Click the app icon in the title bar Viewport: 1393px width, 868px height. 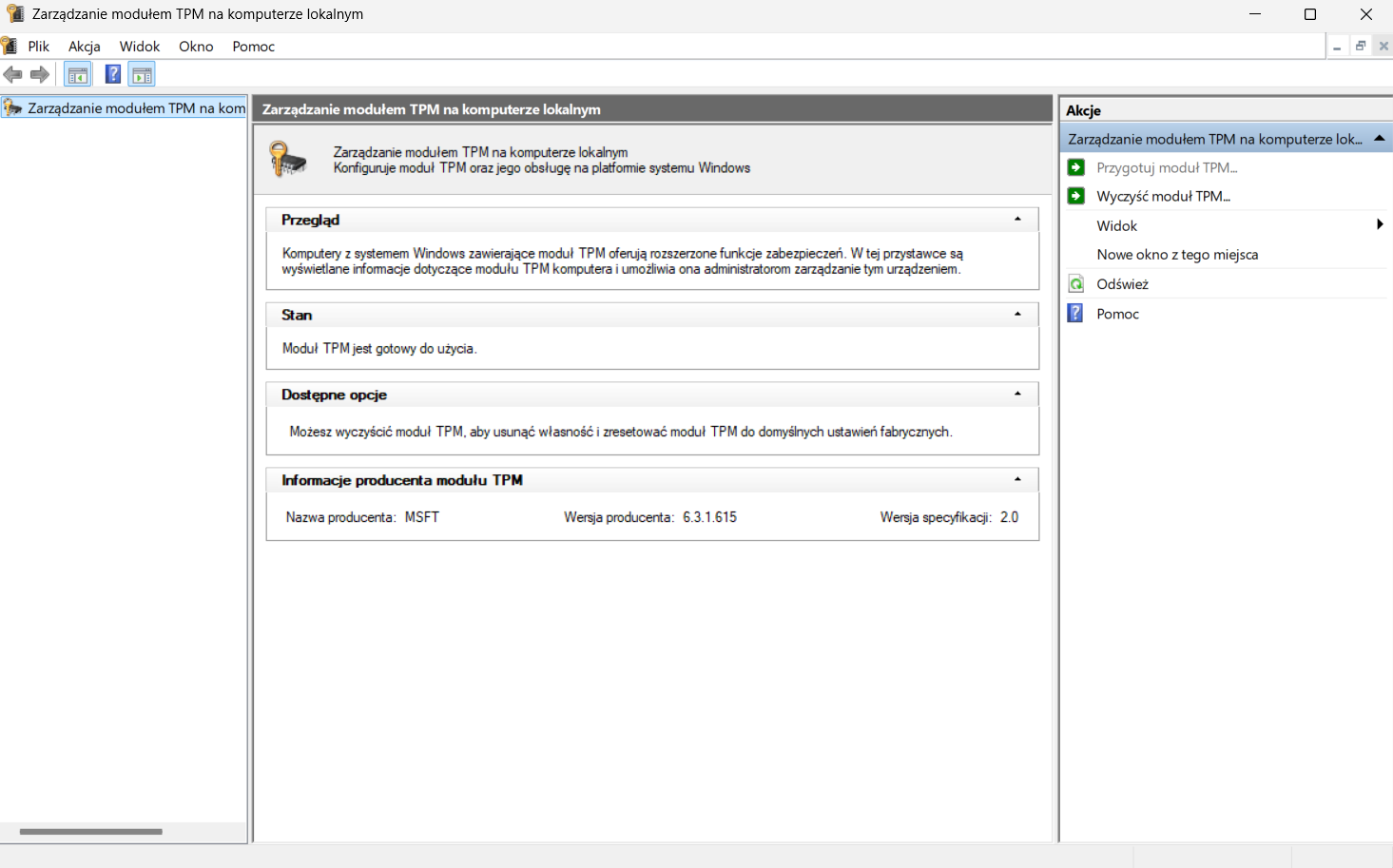coord(14,14)
